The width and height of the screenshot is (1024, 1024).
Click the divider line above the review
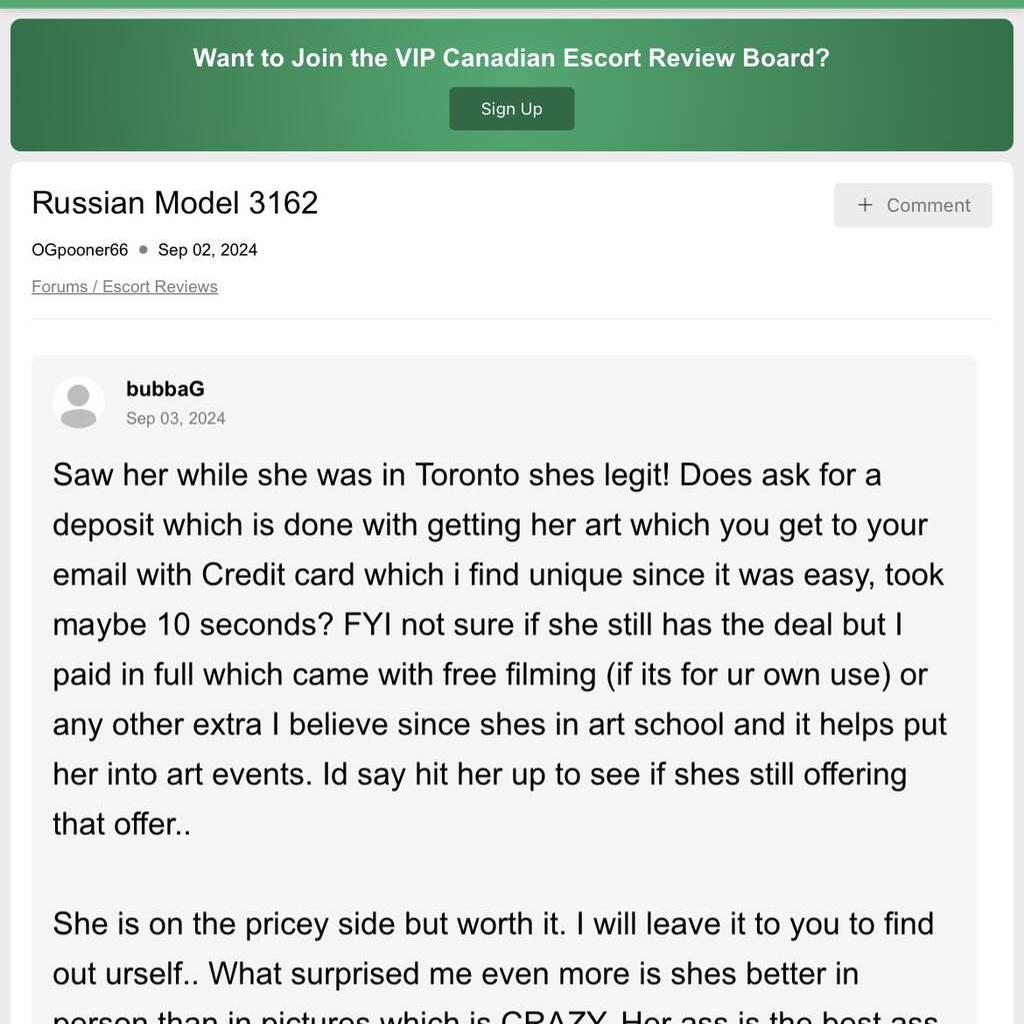click(511, 318)
